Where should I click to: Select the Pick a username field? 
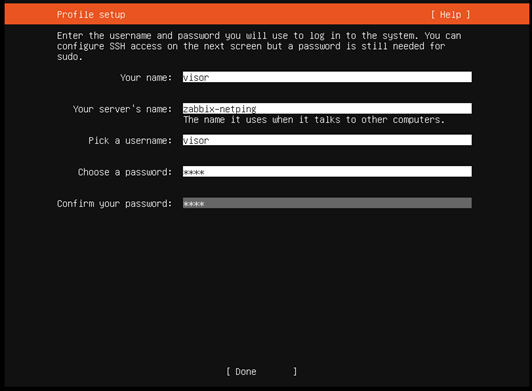(x=327, y=140)
